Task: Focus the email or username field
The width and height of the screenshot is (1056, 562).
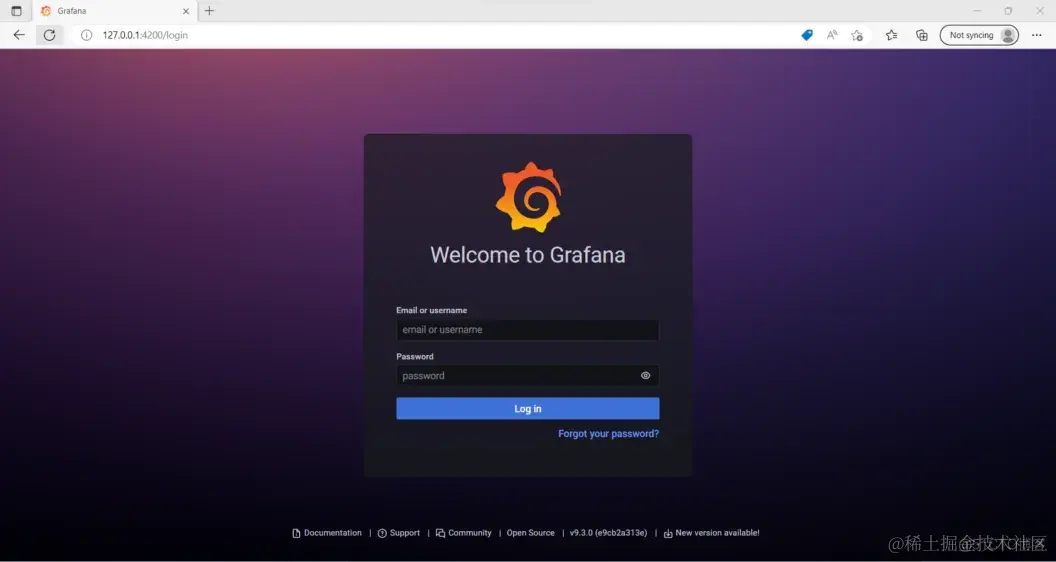Action: coord(527,330)
